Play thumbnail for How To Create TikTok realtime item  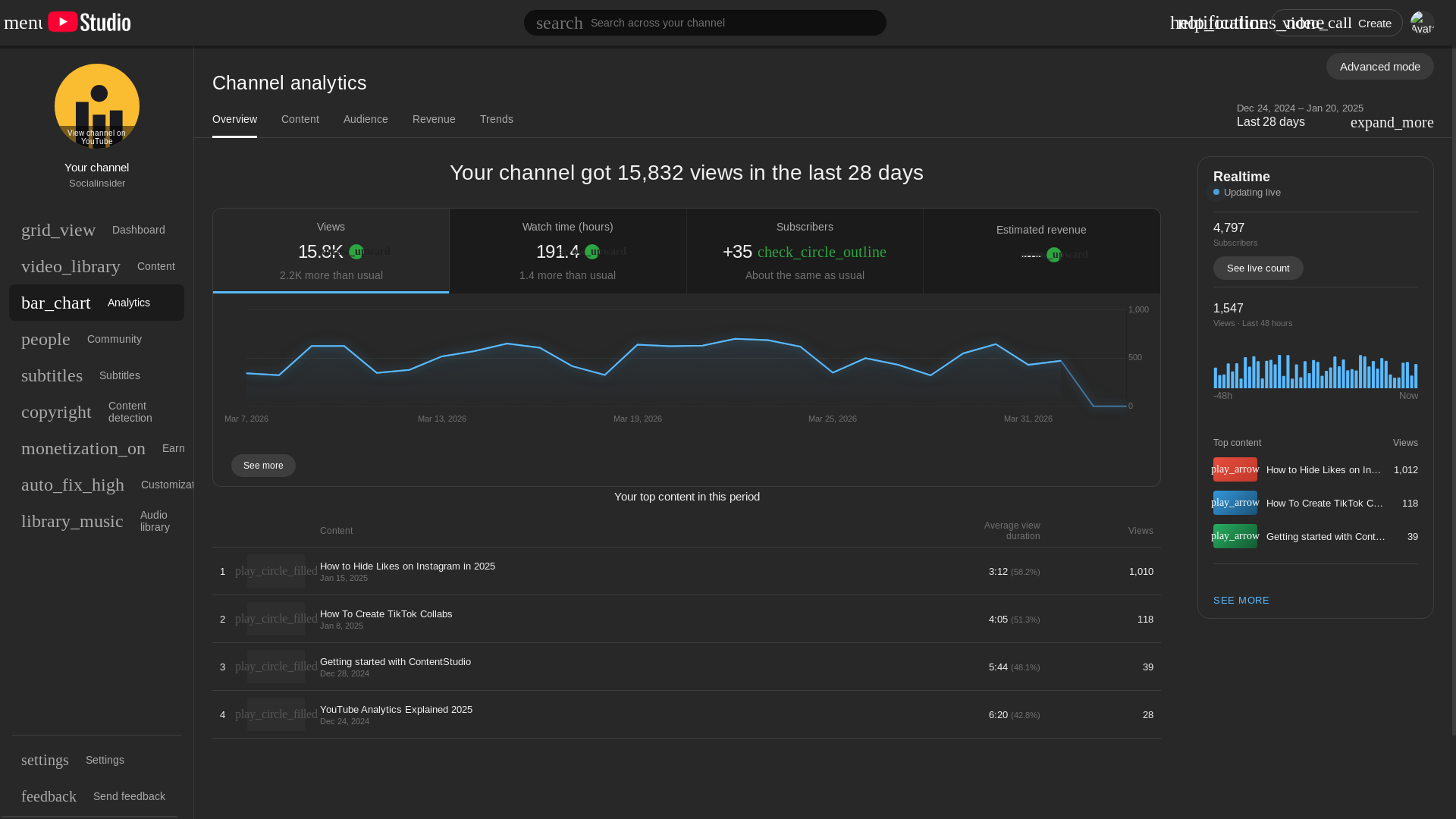(x=1235, y=503)
